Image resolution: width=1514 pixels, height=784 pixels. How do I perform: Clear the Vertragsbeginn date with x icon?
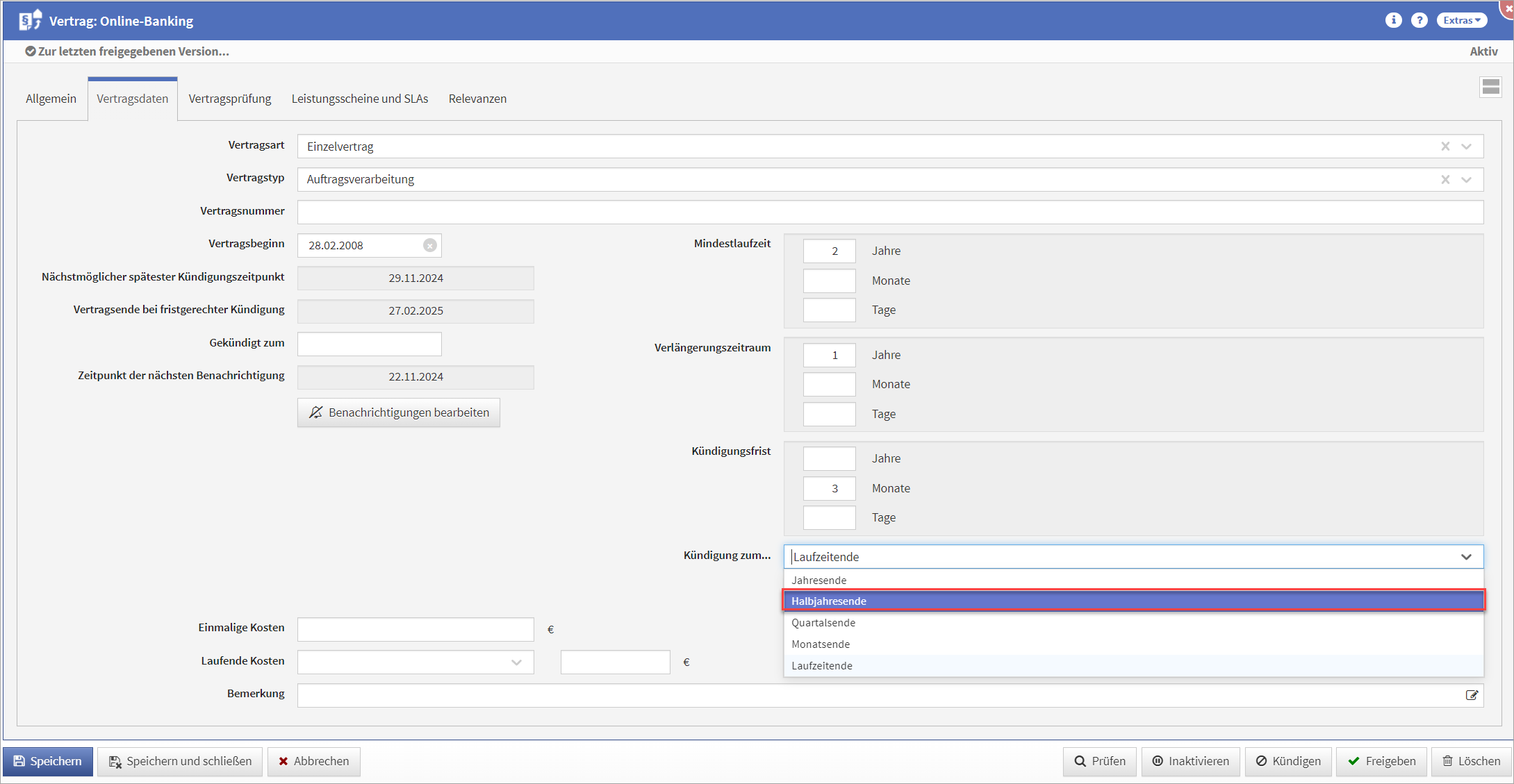(430, 245)
